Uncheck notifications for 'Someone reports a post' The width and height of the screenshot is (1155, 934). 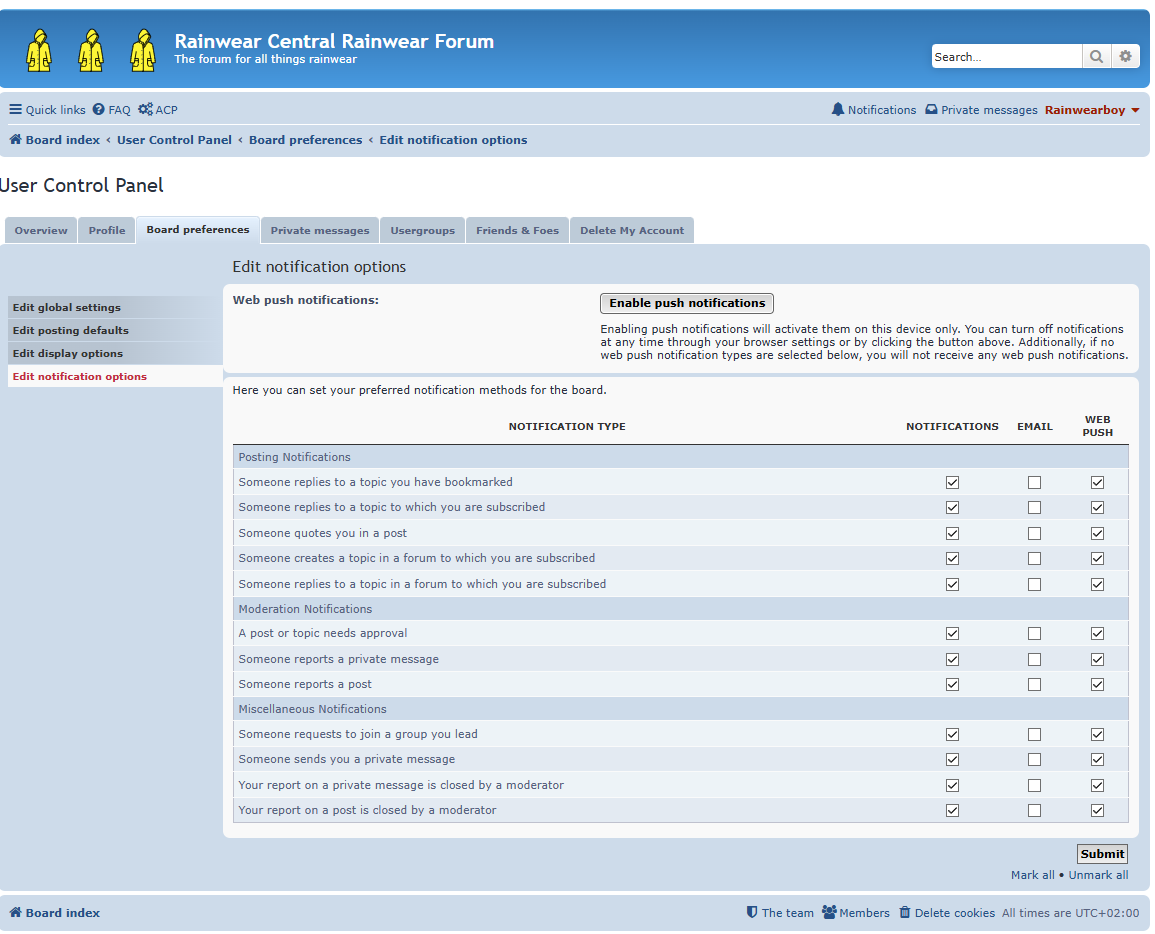click(x=952, y=684)
